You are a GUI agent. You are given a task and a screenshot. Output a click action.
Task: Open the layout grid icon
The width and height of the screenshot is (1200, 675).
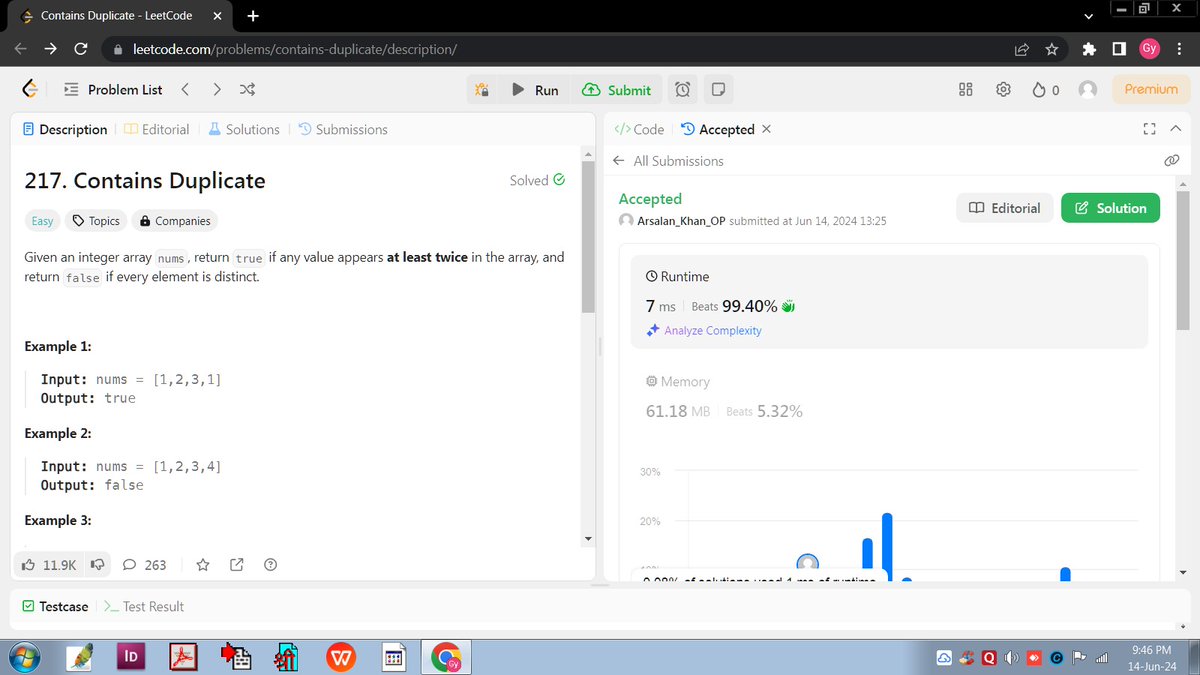pos(966,90)
